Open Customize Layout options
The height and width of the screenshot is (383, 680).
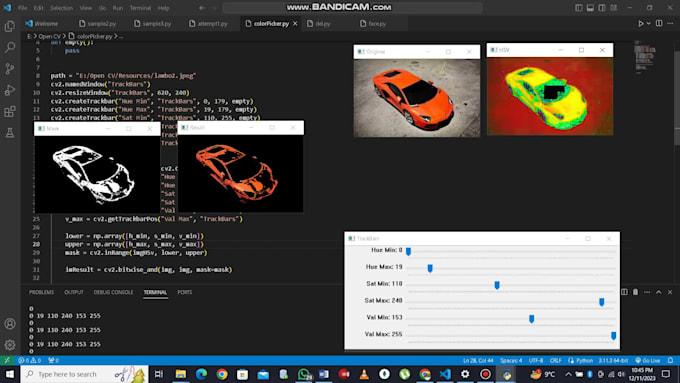(614, 8)
